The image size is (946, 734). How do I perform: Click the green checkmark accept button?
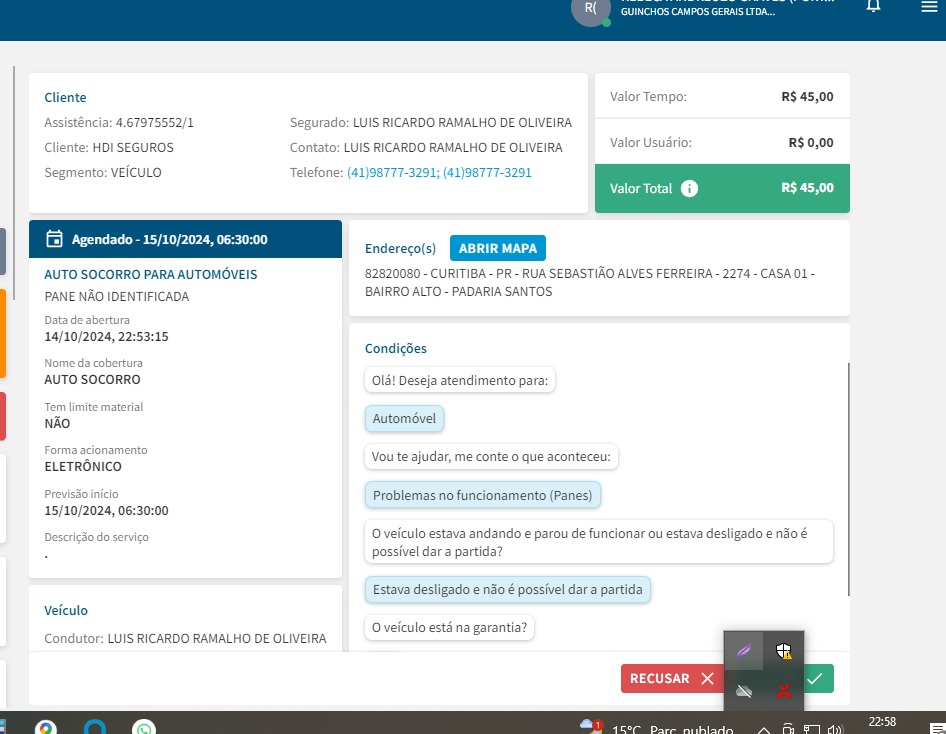pos(819,679)
